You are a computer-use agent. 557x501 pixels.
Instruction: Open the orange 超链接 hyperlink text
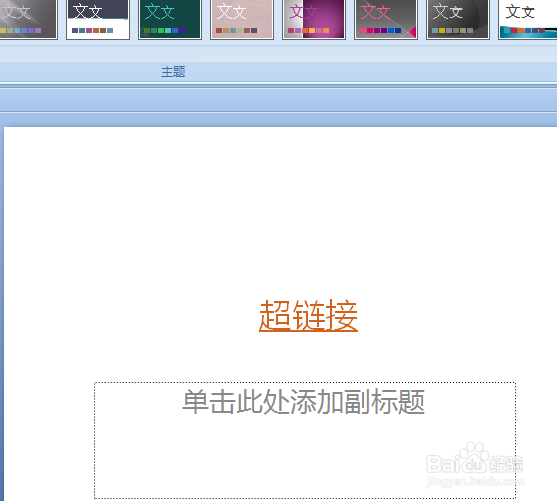click(308, 316)
